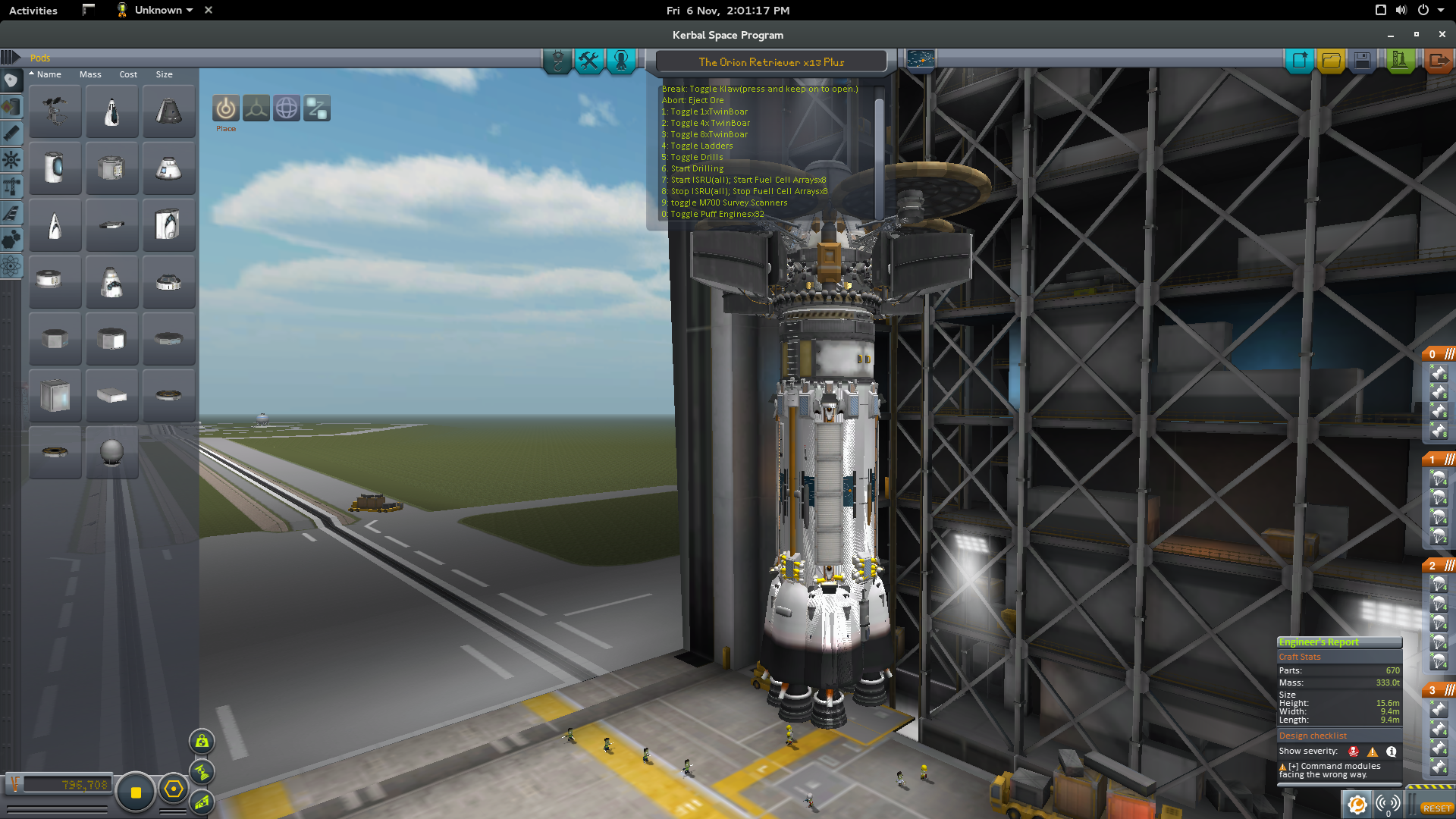The width and height of the screenshot is (1456, 819).
Task: Toggle symmetry mode button
Action: pos(136,792)
